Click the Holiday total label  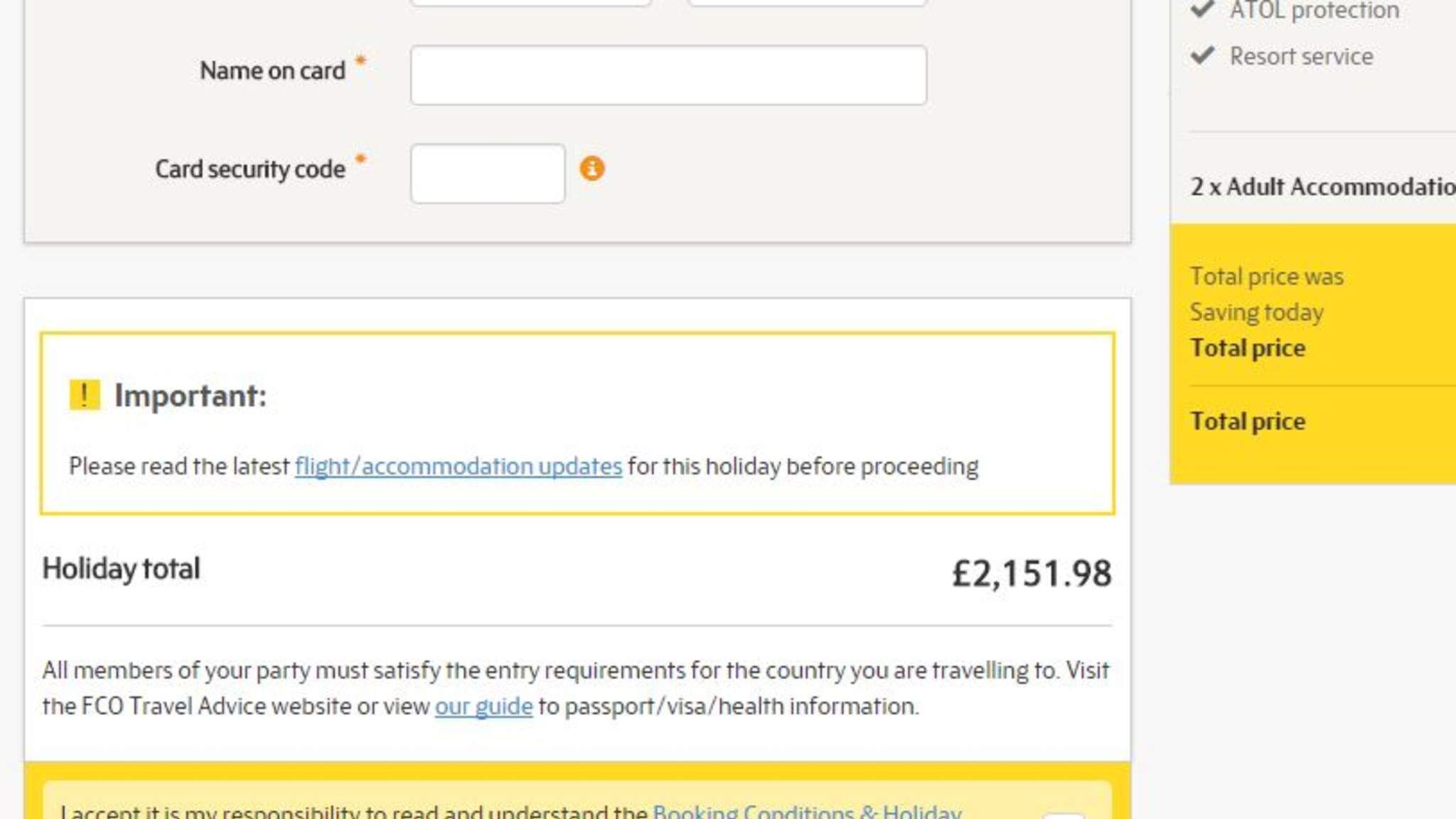click(121, 569)
